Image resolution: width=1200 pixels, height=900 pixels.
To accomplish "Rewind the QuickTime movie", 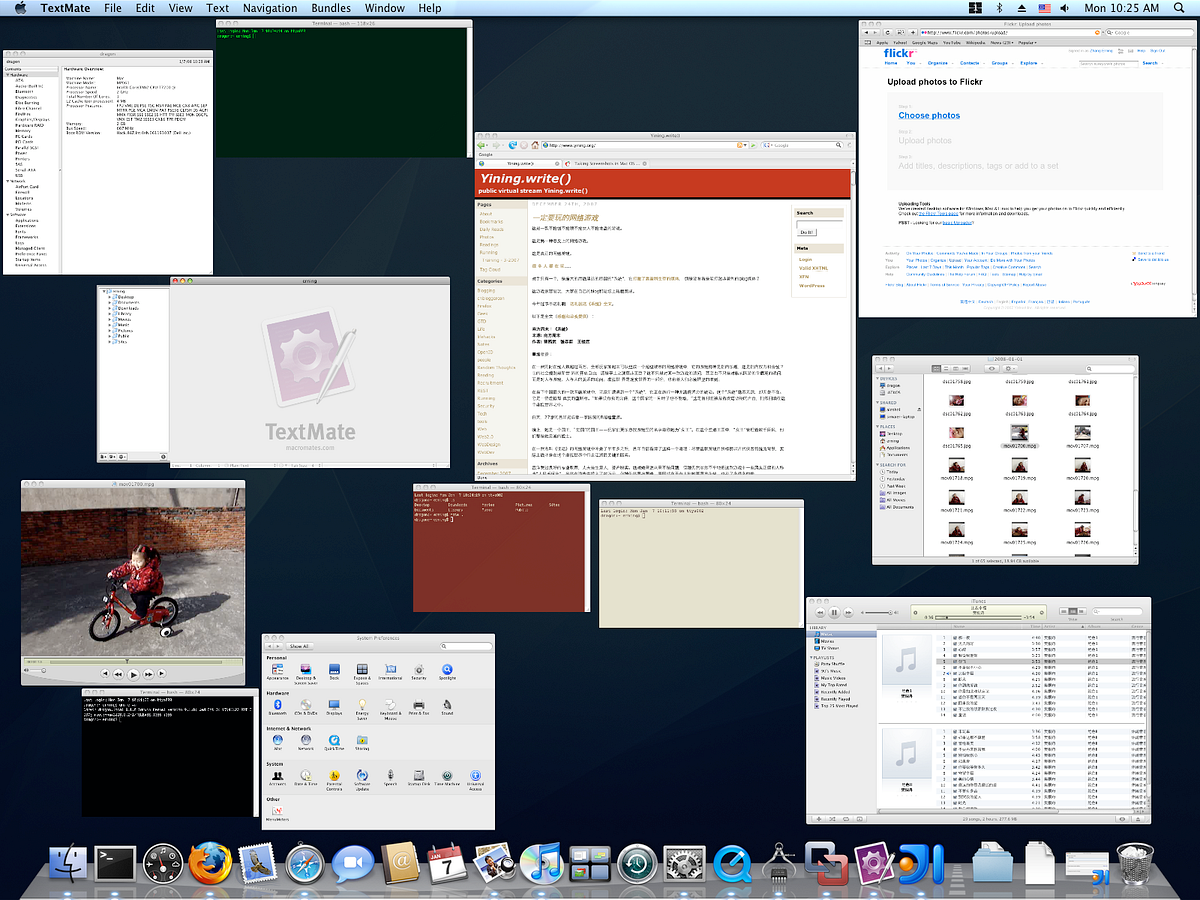I will click(x=118, y=675).
